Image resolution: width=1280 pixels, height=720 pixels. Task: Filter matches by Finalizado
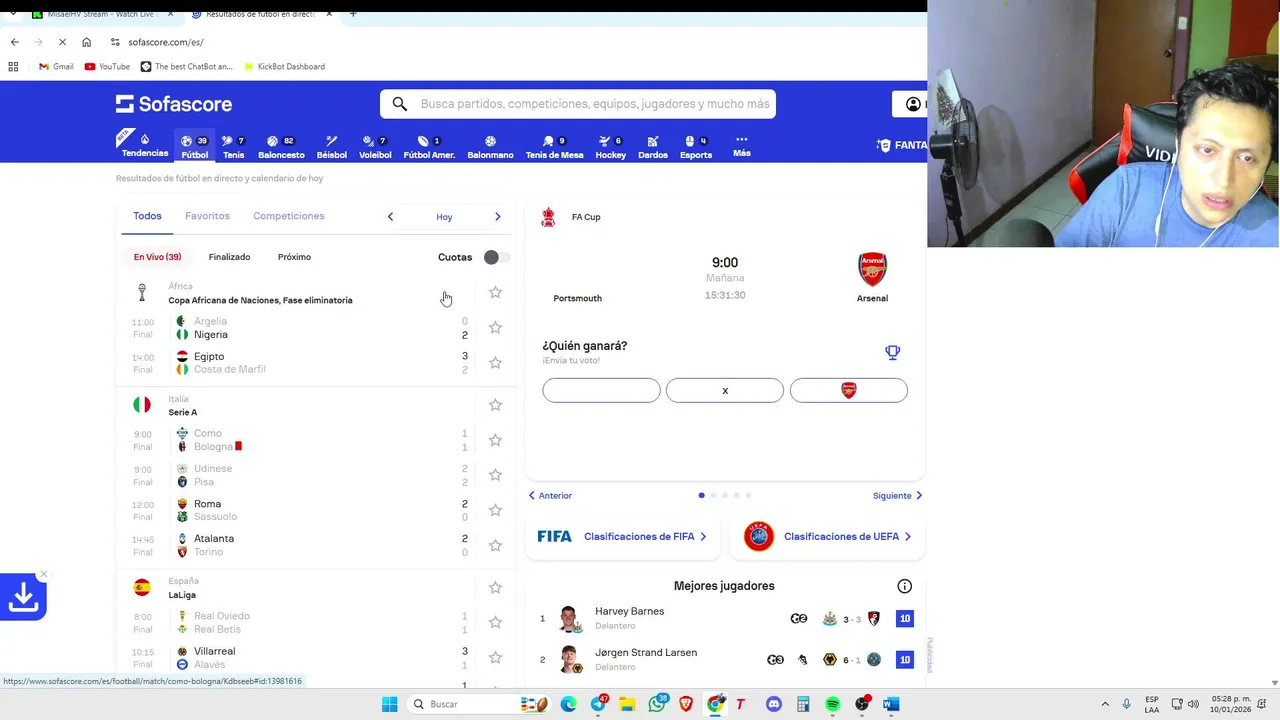229,257
